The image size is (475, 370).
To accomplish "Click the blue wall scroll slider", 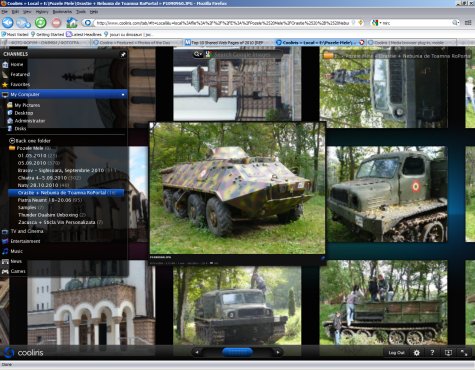I will (x=237, y=352).
